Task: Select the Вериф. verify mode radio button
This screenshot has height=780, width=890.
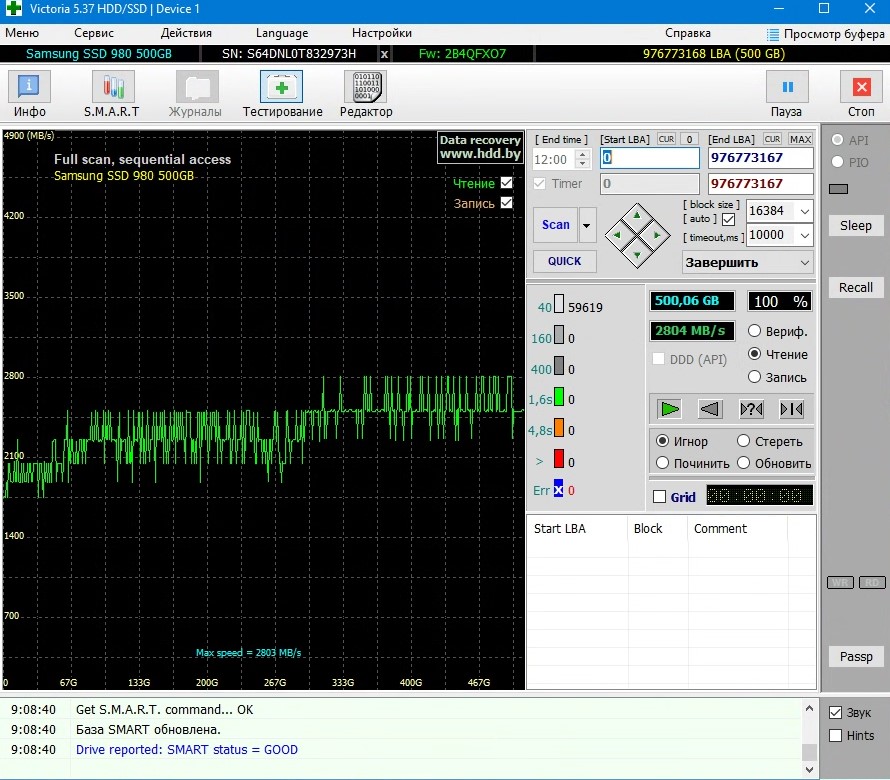Action: [x=754, y=331]
